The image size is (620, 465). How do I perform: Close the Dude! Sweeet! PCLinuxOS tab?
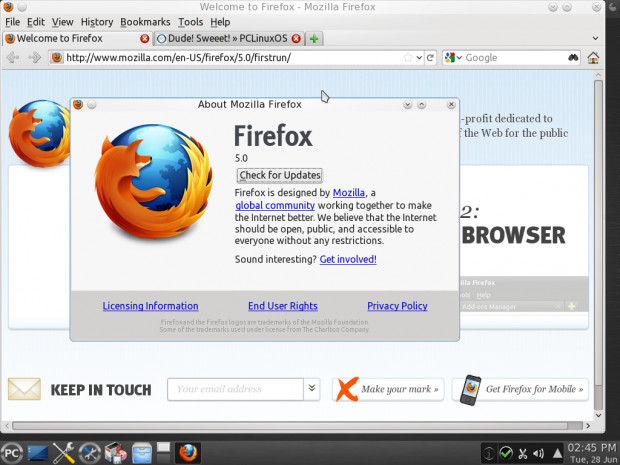coord(296,39)
